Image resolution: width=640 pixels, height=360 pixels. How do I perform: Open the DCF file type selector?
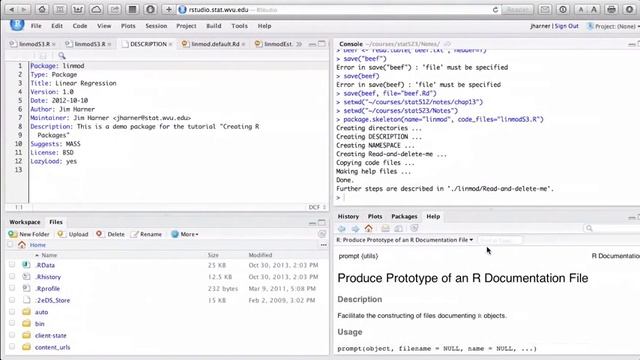317,207
